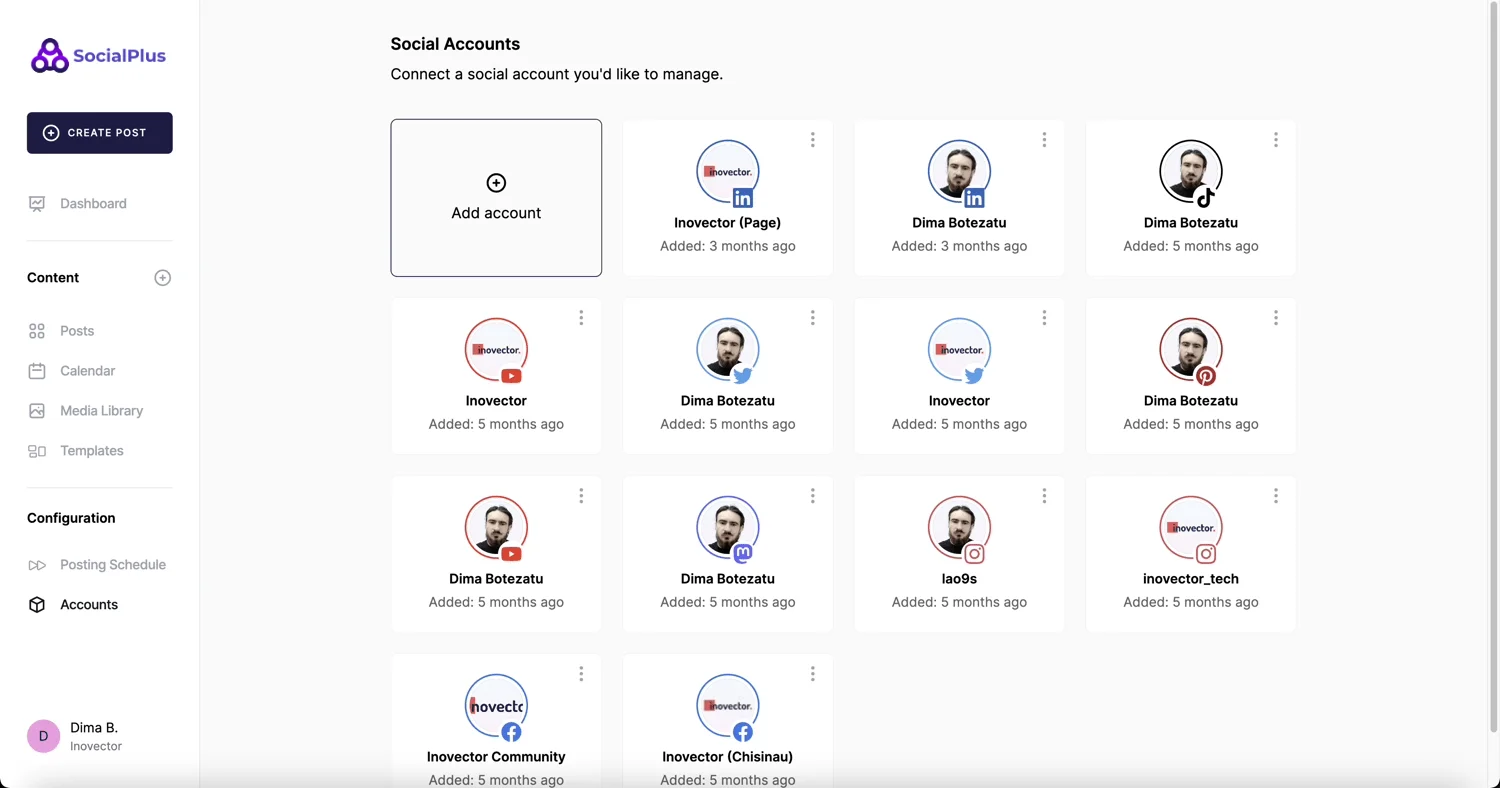Open the three-dot menu on Inovector (Page)
This screenshot has height=788, width=1500.
(812, 140)
